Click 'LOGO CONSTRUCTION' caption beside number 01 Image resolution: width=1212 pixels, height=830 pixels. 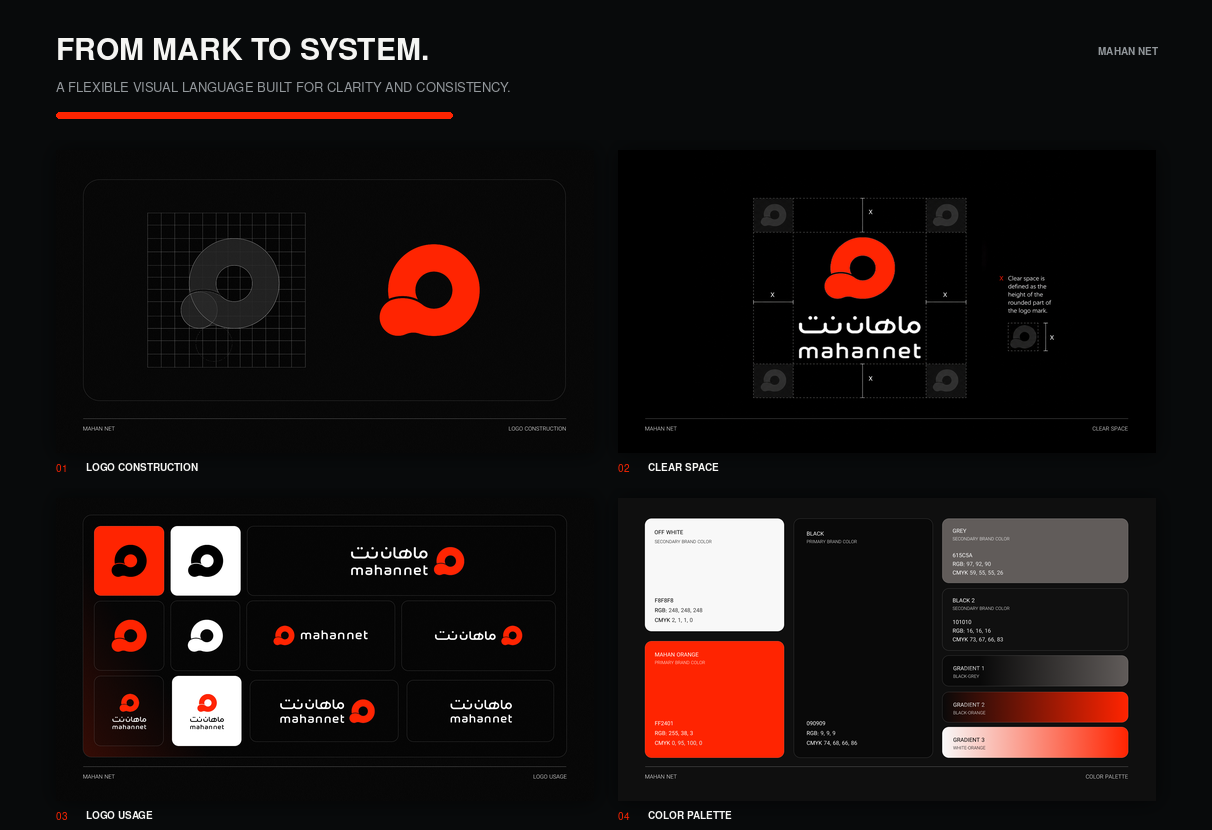pos(142,467)
